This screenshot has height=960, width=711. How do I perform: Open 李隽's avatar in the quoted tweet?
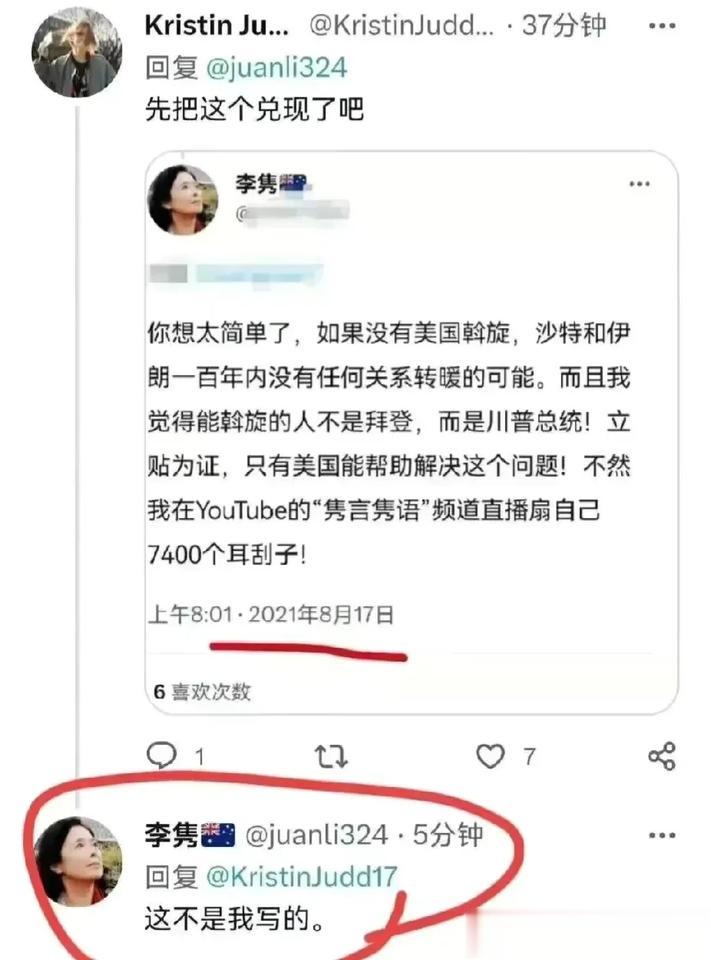pyautogui.click(x=183, y=200)
